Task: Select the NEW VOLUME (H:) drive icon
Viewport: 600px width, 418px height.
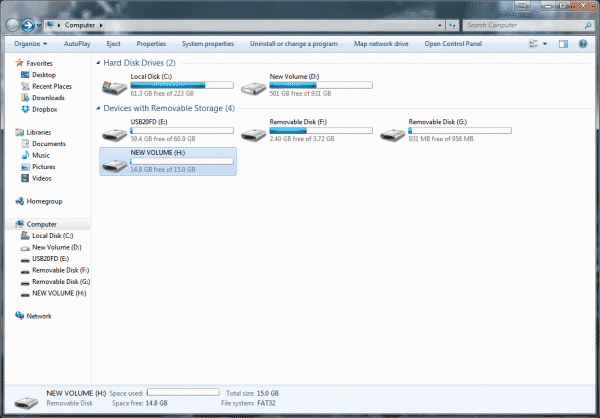Action: [x=114, y=165]
